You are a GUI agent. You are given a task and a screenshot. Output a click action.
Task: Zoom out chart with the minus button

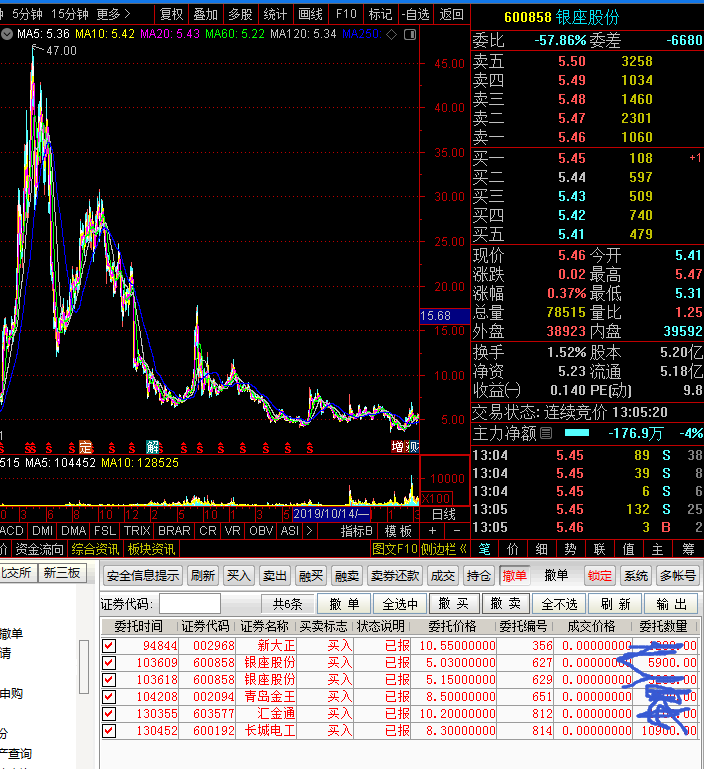(457, 531)
